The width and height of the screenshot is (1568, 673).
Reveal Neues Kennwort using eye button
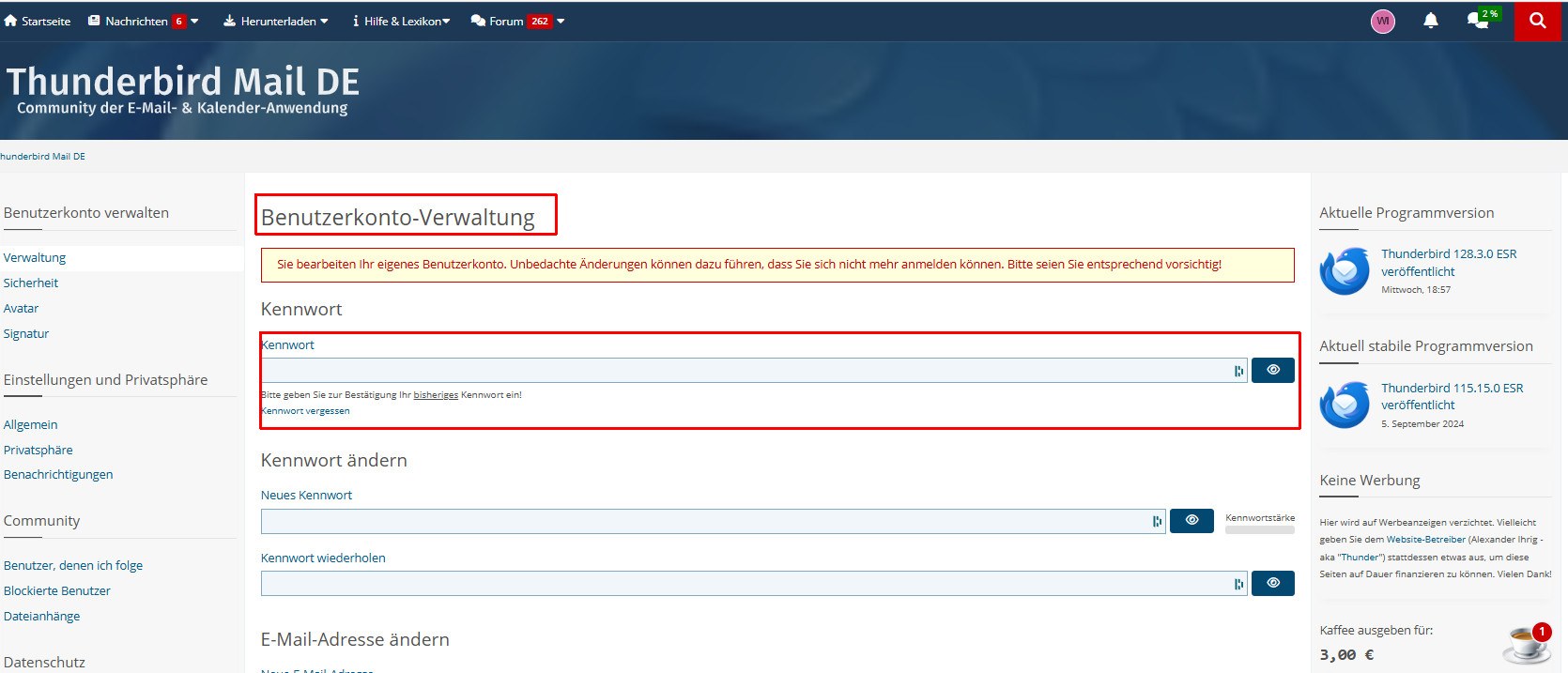click(1191, 520)
